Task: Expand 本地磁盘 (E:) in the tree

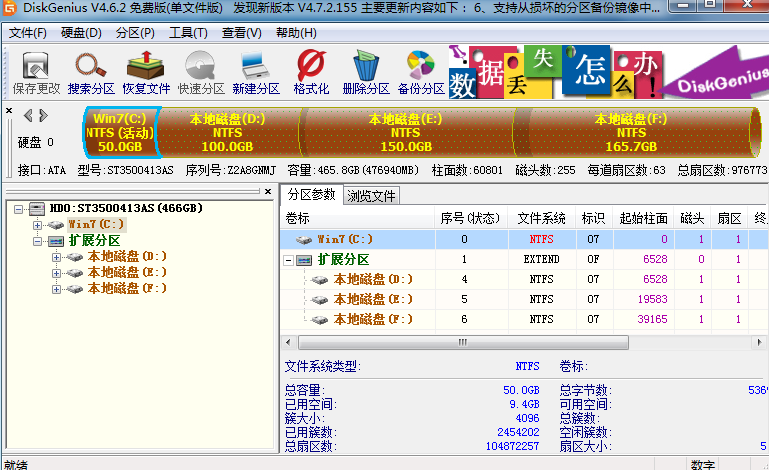Action: pyautogui.click(x=56, y=273)
